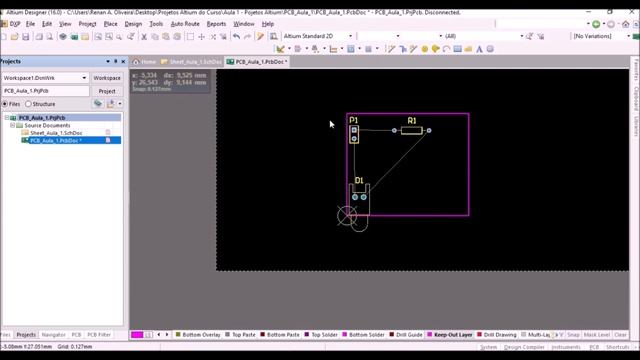Open the Workspace1.DsnWrk dropdown
The height and width of the screenshot is (360, 640).
(84, 78)
